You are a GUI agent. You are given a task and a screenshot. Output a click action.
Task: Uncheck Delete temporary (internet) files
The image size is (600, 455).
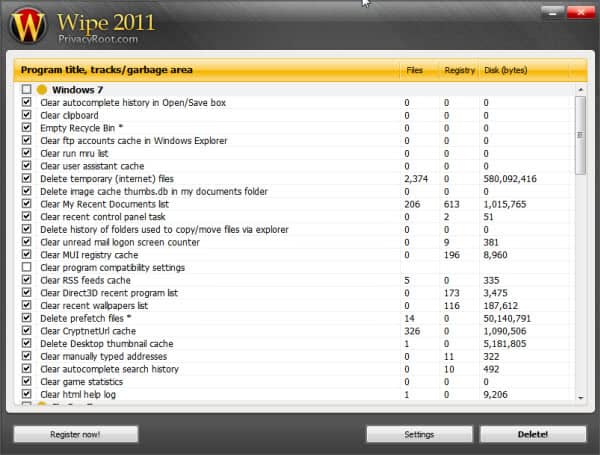click(26, 178)
